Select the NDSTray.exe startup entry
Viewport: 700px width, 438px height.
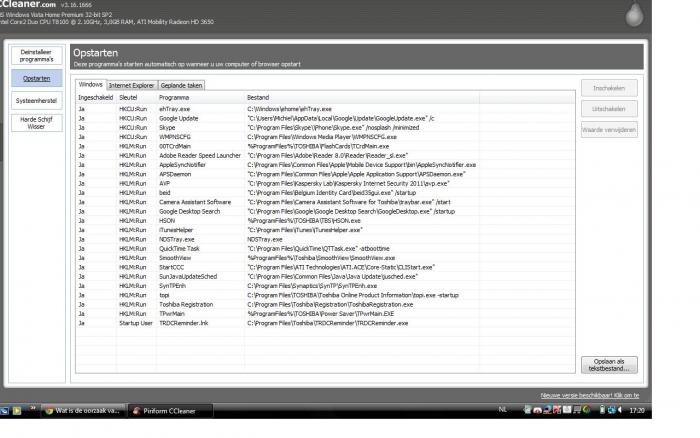tap(325, 239)
